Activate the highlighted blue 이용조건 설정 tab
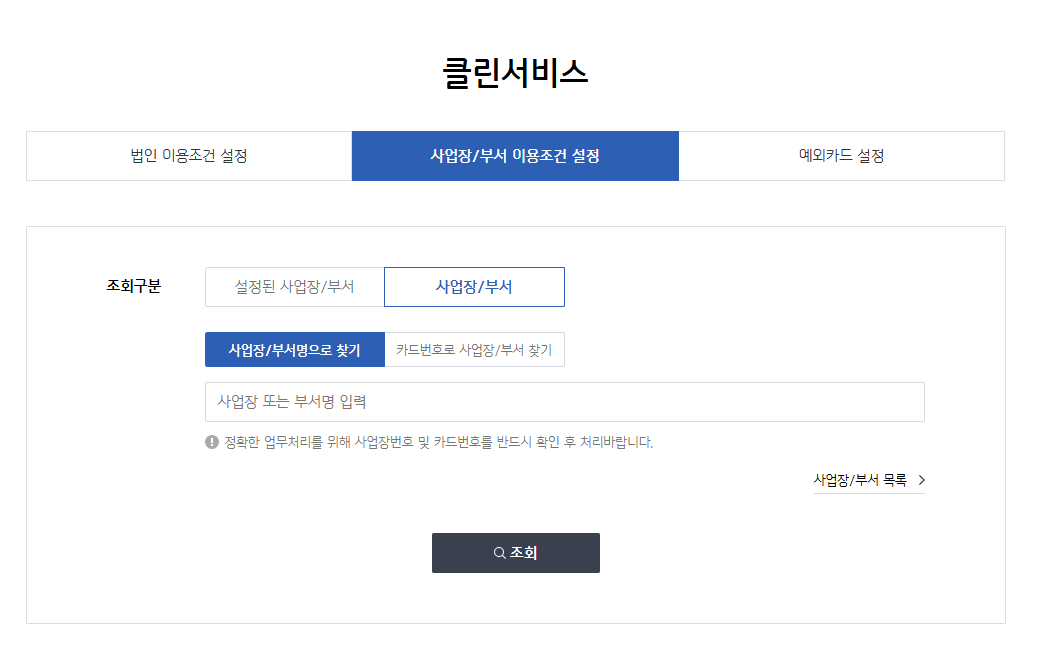The width and height of the screenshot is (1049, 652). (x=515, y=156)
